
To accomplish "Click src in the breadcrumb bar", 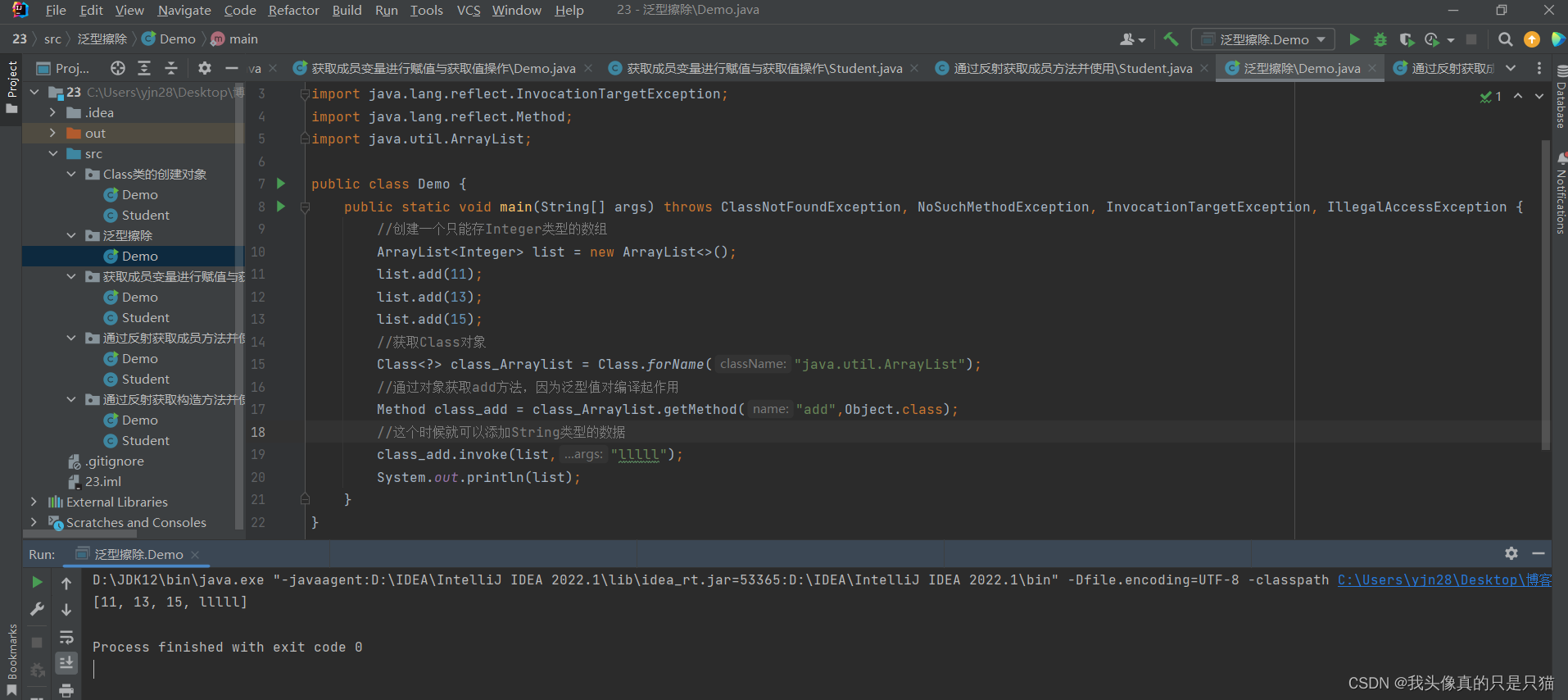I will 52,39.
